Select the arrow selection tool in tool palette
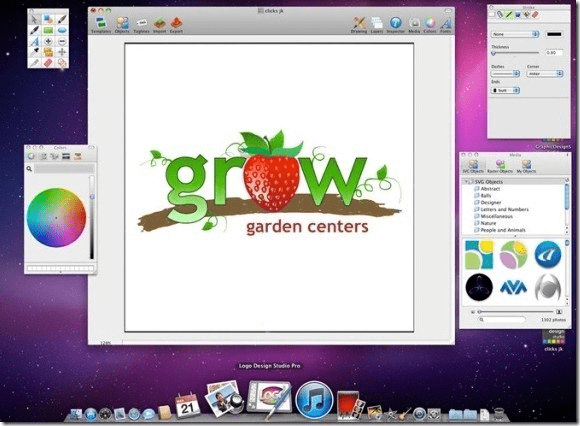The image size is (580, 426). [34, 19]
